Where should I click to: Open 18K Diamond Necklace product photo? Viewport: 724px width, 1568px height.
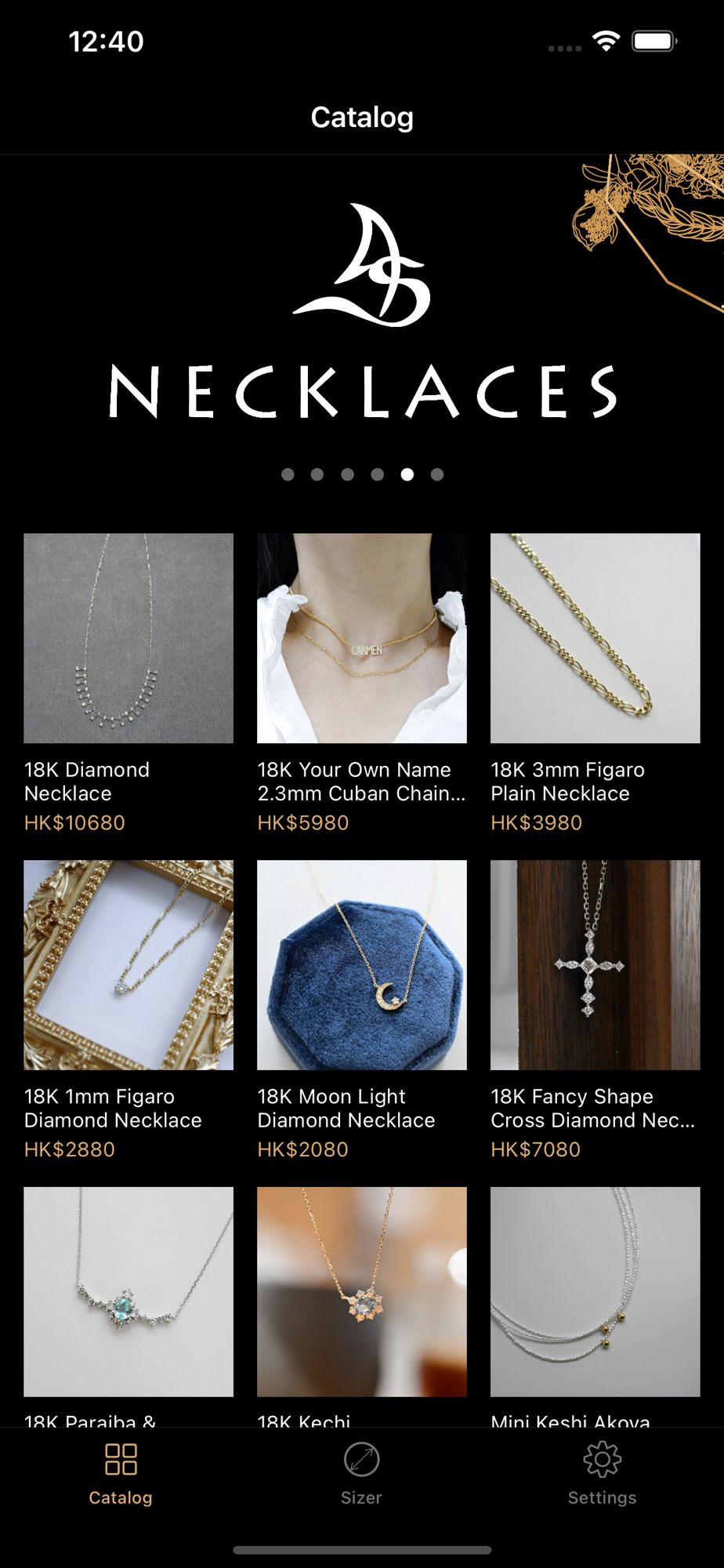[x=129, y=638]
